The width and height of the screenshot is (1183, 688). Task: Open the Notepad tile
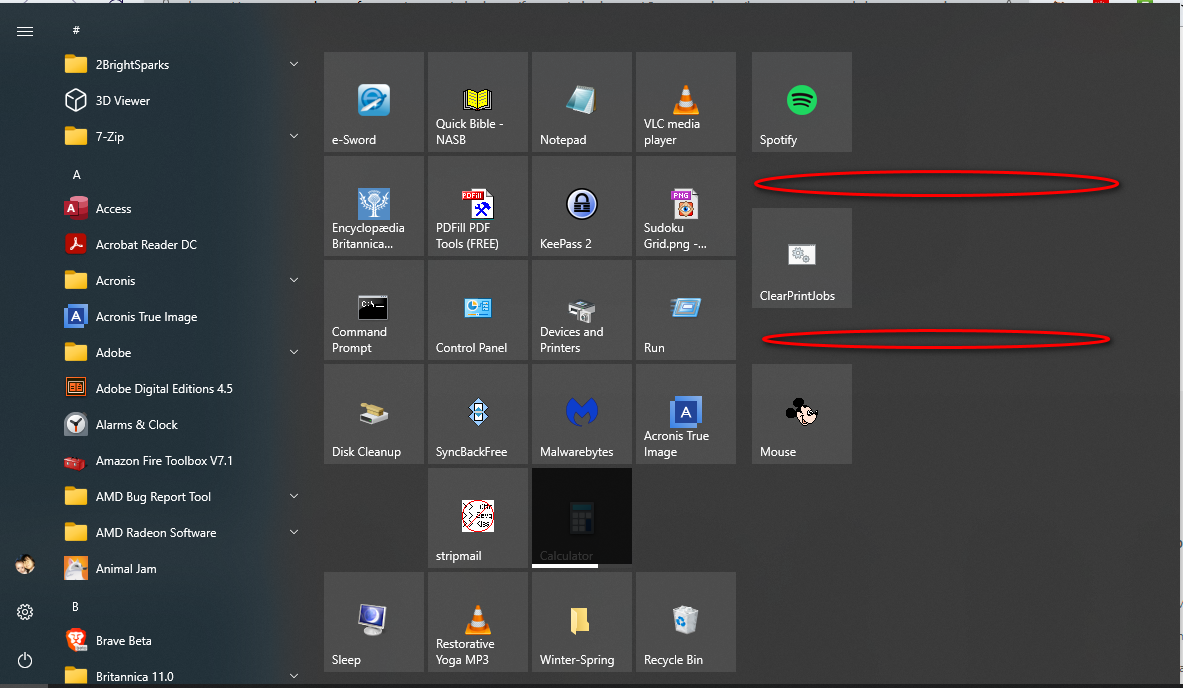[582, 102]
